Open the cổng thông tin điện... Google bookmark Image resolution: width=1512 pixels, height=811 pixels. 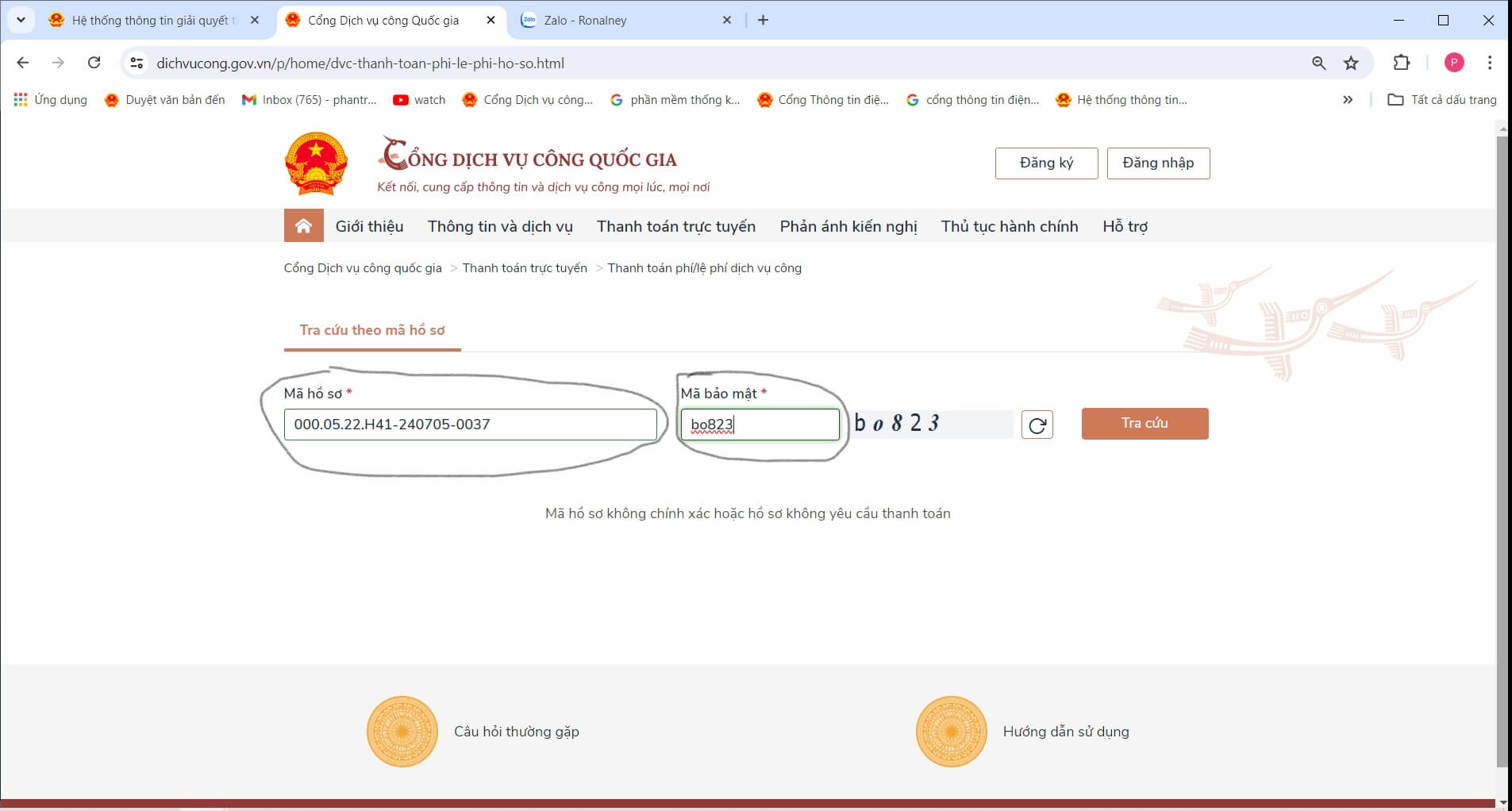[972, 100]
